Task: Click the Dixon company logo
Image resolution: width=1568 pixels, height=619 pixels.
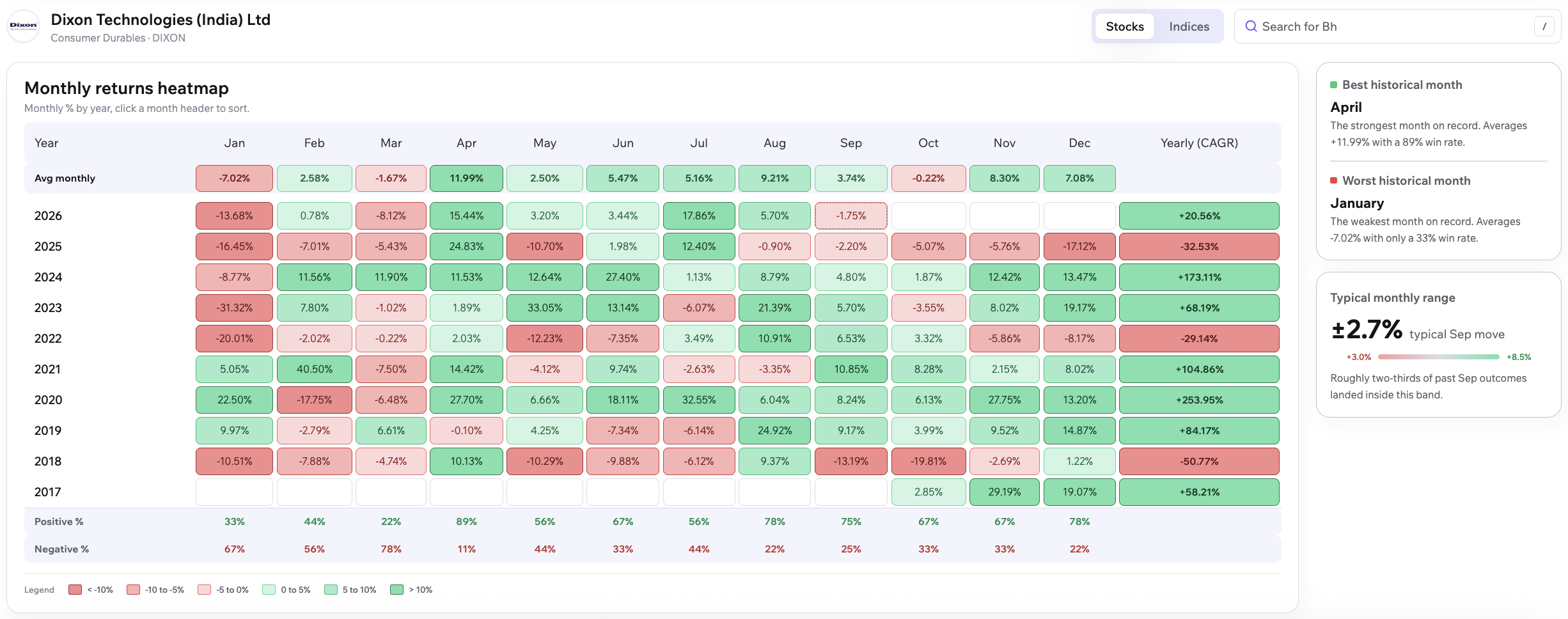Action: click(x=23, y=27)
